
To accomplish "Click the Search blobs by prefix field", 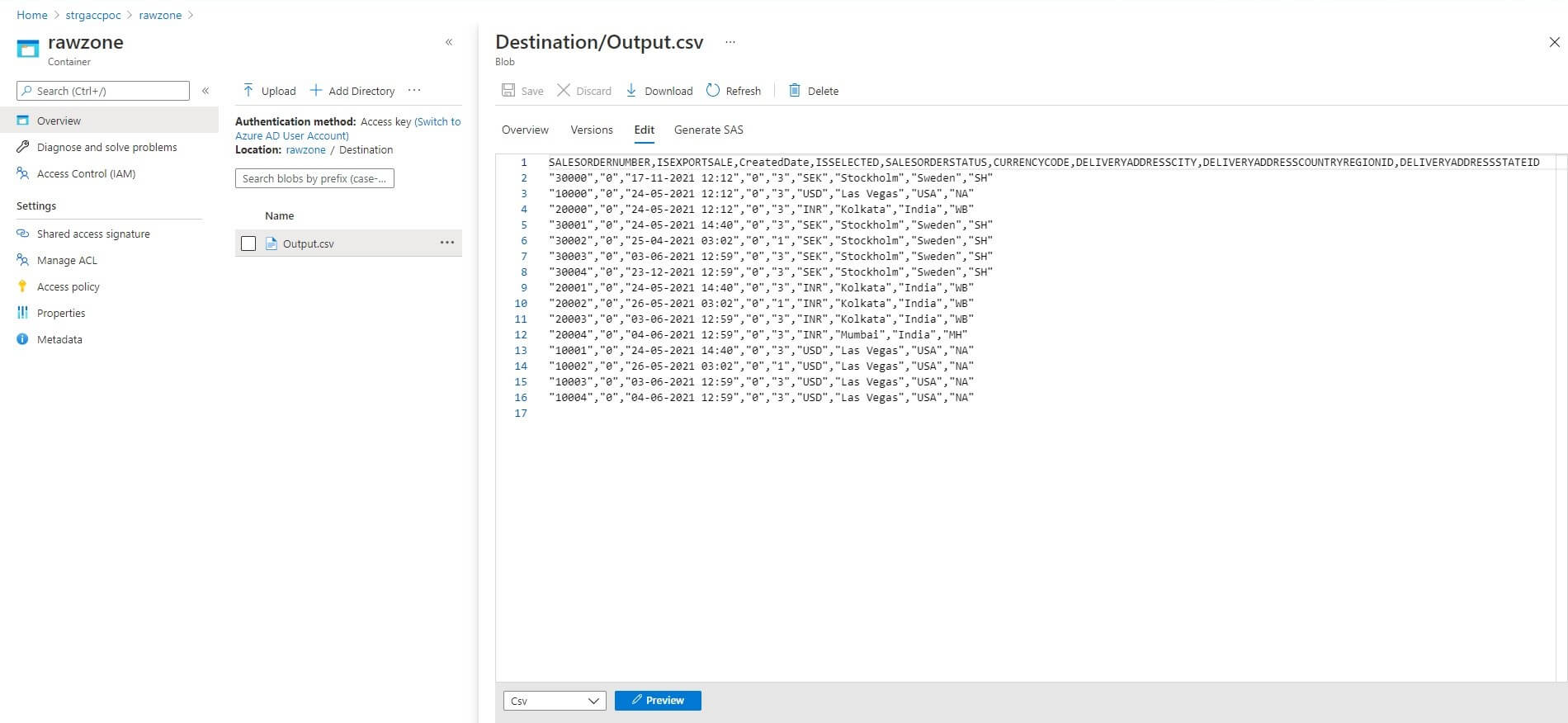I will (314, 178).
